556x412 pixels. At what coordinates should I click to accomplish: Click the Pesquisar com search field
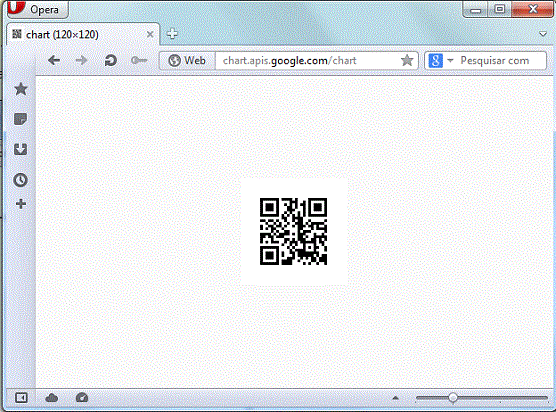(x=501, y=61)
